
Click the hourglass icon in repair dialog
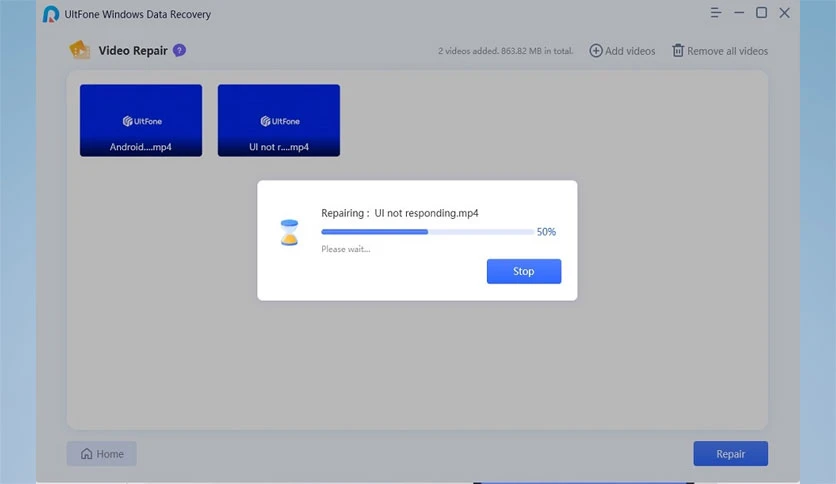[290, 232]
